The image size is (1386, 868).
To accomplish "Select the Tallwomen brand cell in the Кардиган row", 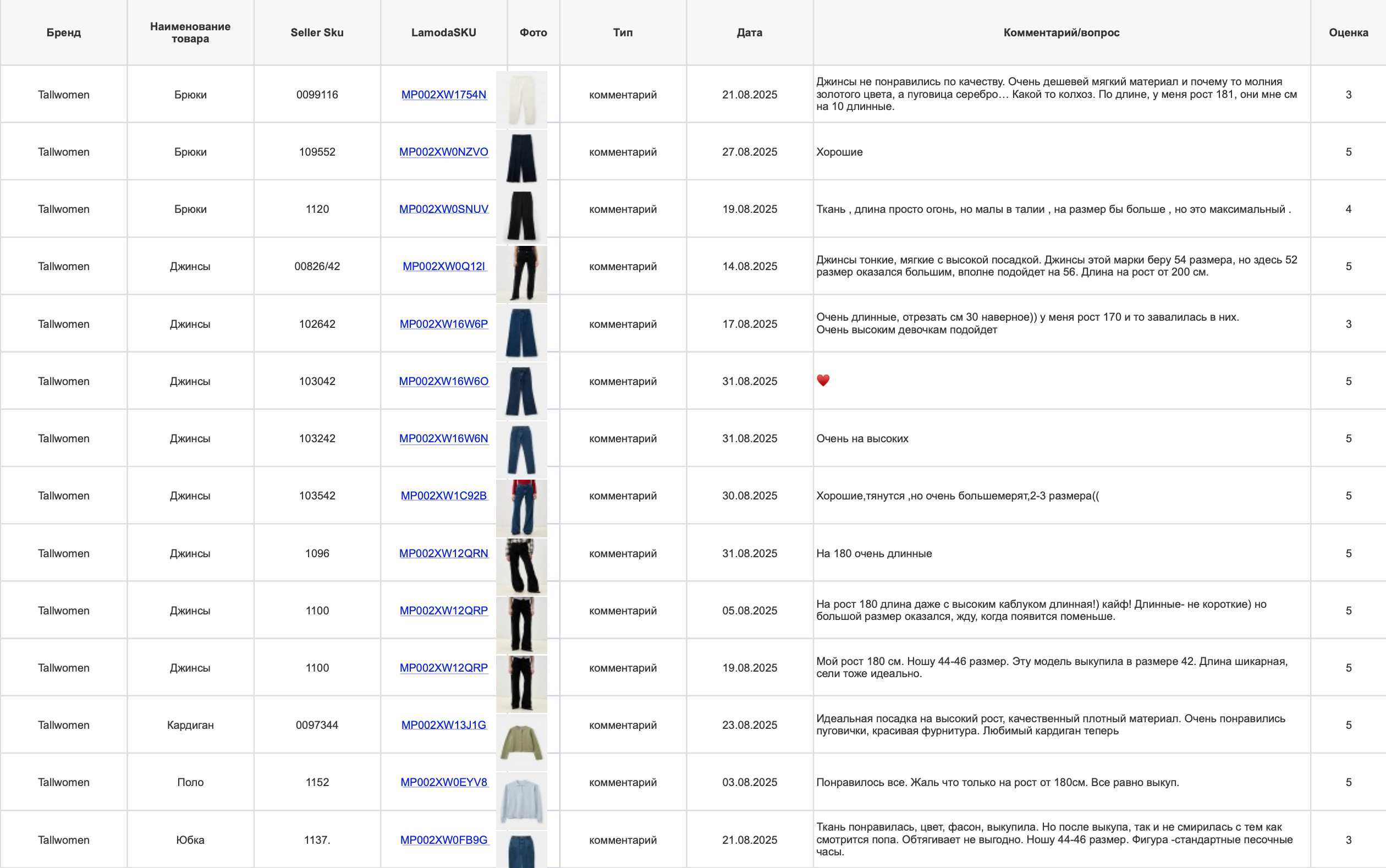I will (x=64, y=725).
